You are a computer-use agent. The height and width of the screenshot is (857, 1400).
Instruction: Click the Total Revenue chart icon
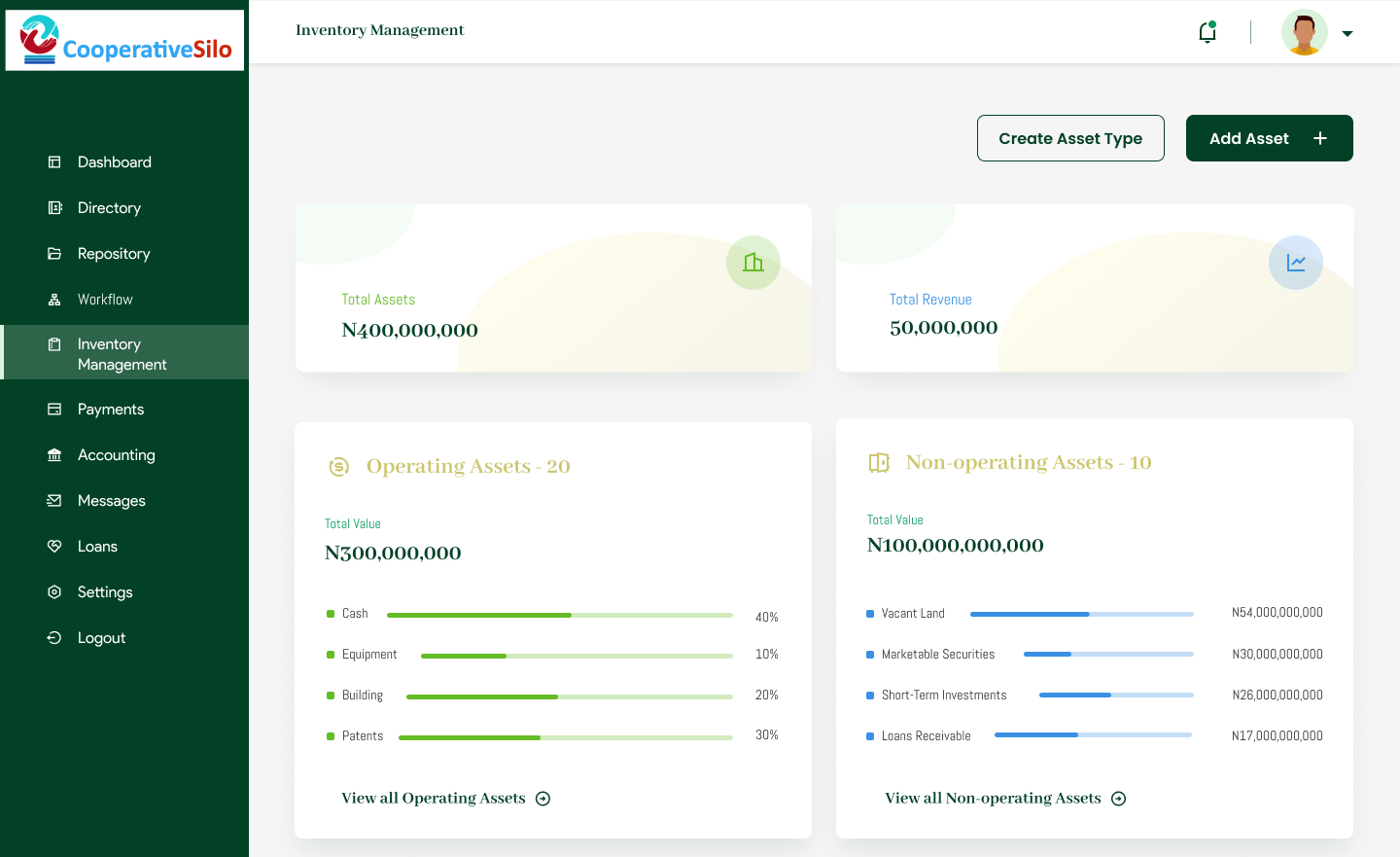(1296, 263)
